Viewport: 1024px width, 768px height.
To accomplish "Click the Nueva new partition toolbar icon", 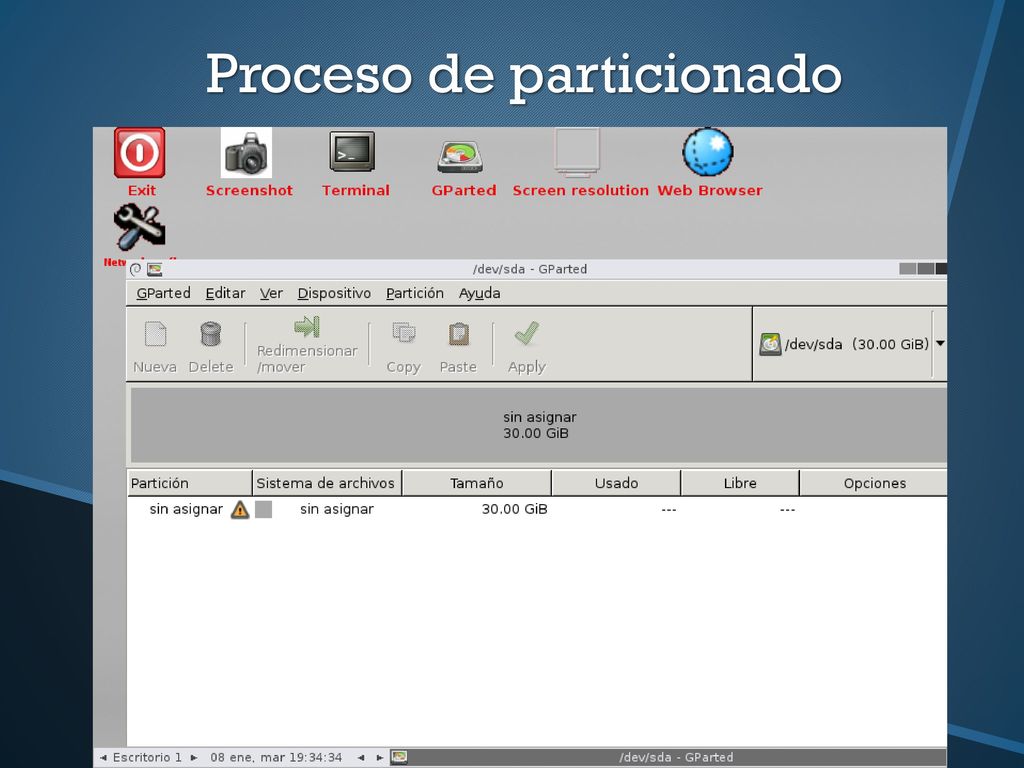I will (155, 334).
